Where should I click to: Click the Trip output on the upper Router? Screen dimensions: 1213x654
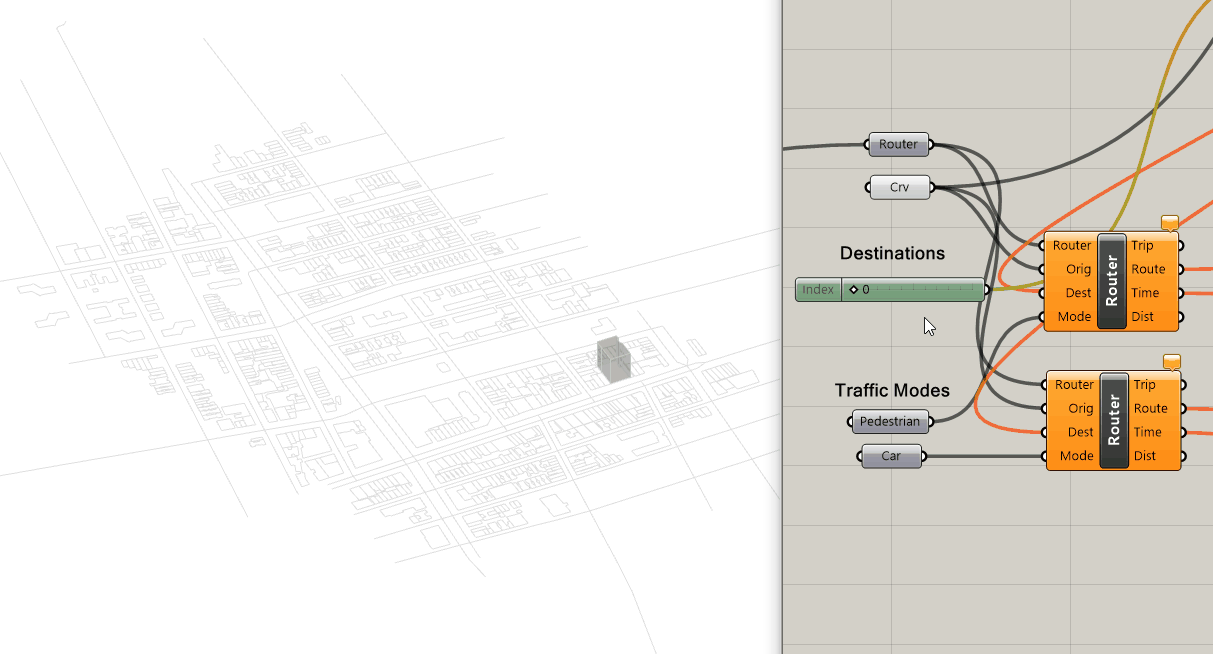[1142, 246]
